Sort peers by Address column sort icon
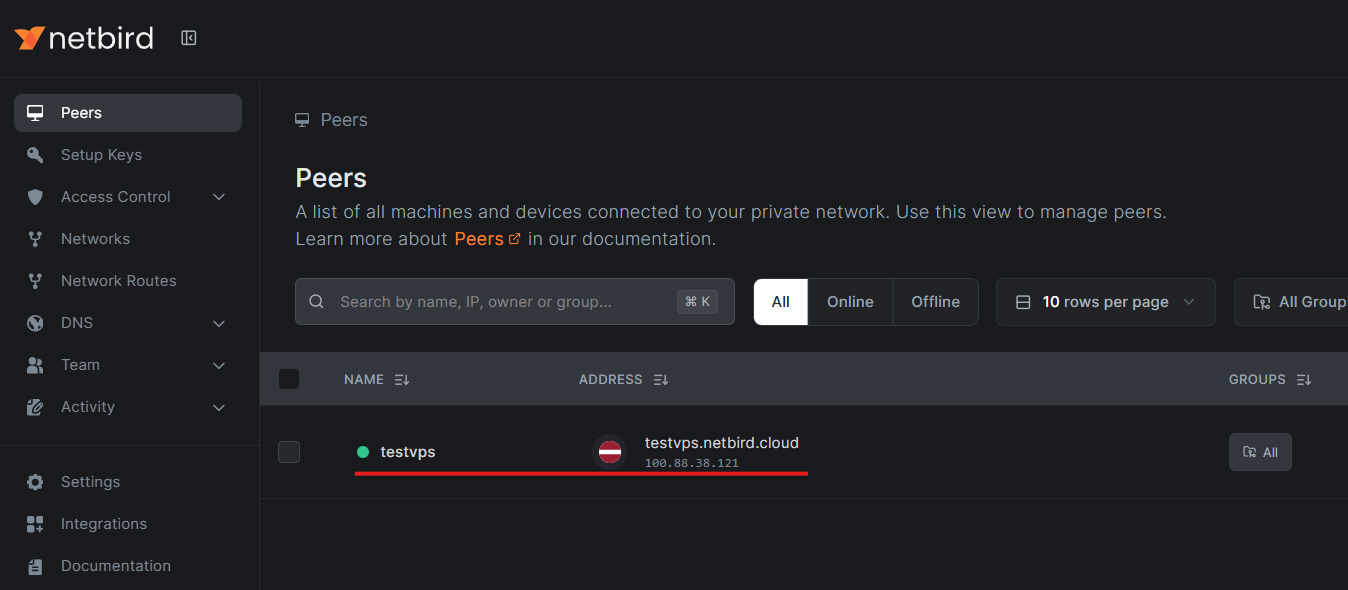 [661, 380]
